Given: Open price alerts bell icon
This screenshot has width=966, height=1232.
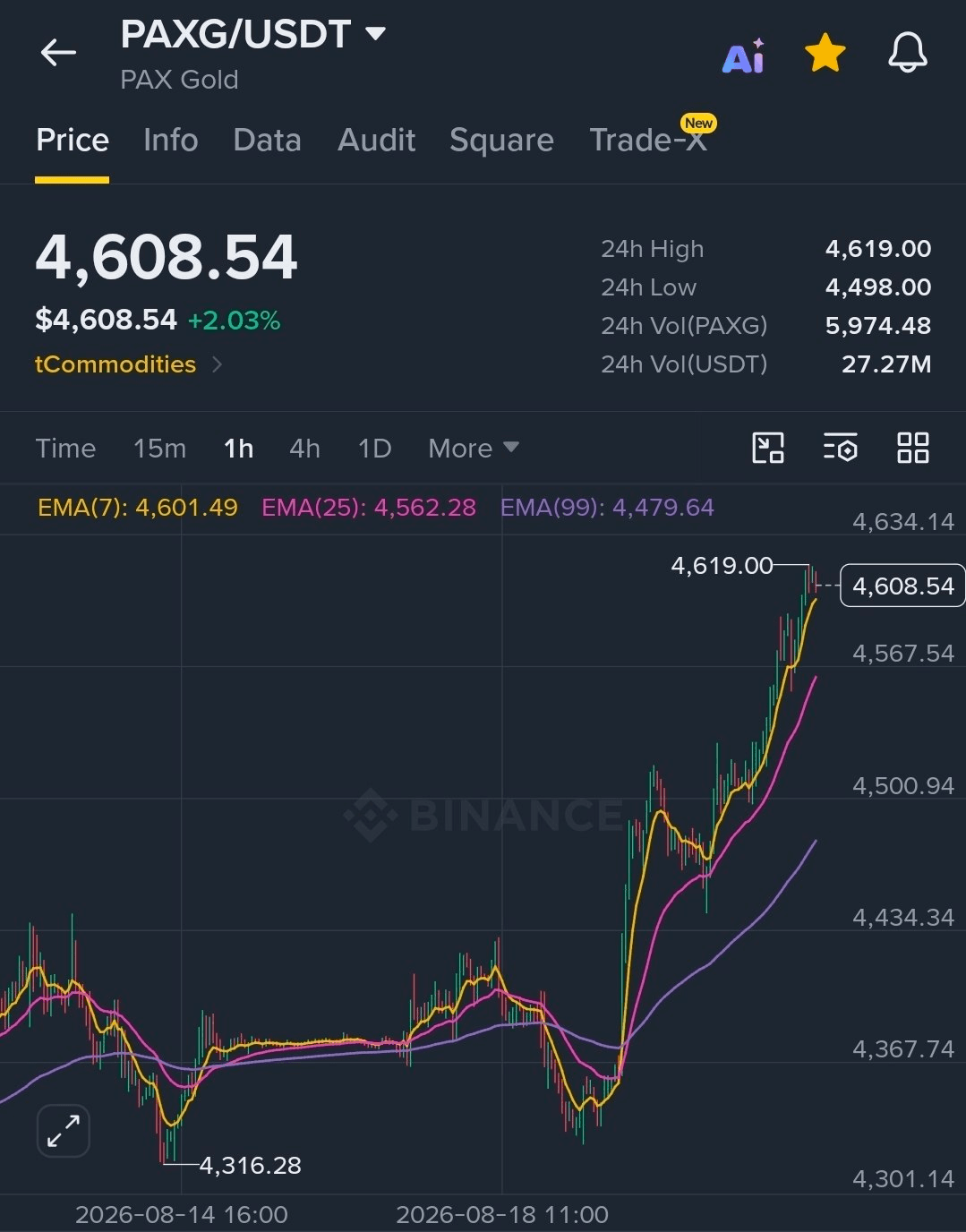Looking at the screenshot, I should [x=907, y=53].
